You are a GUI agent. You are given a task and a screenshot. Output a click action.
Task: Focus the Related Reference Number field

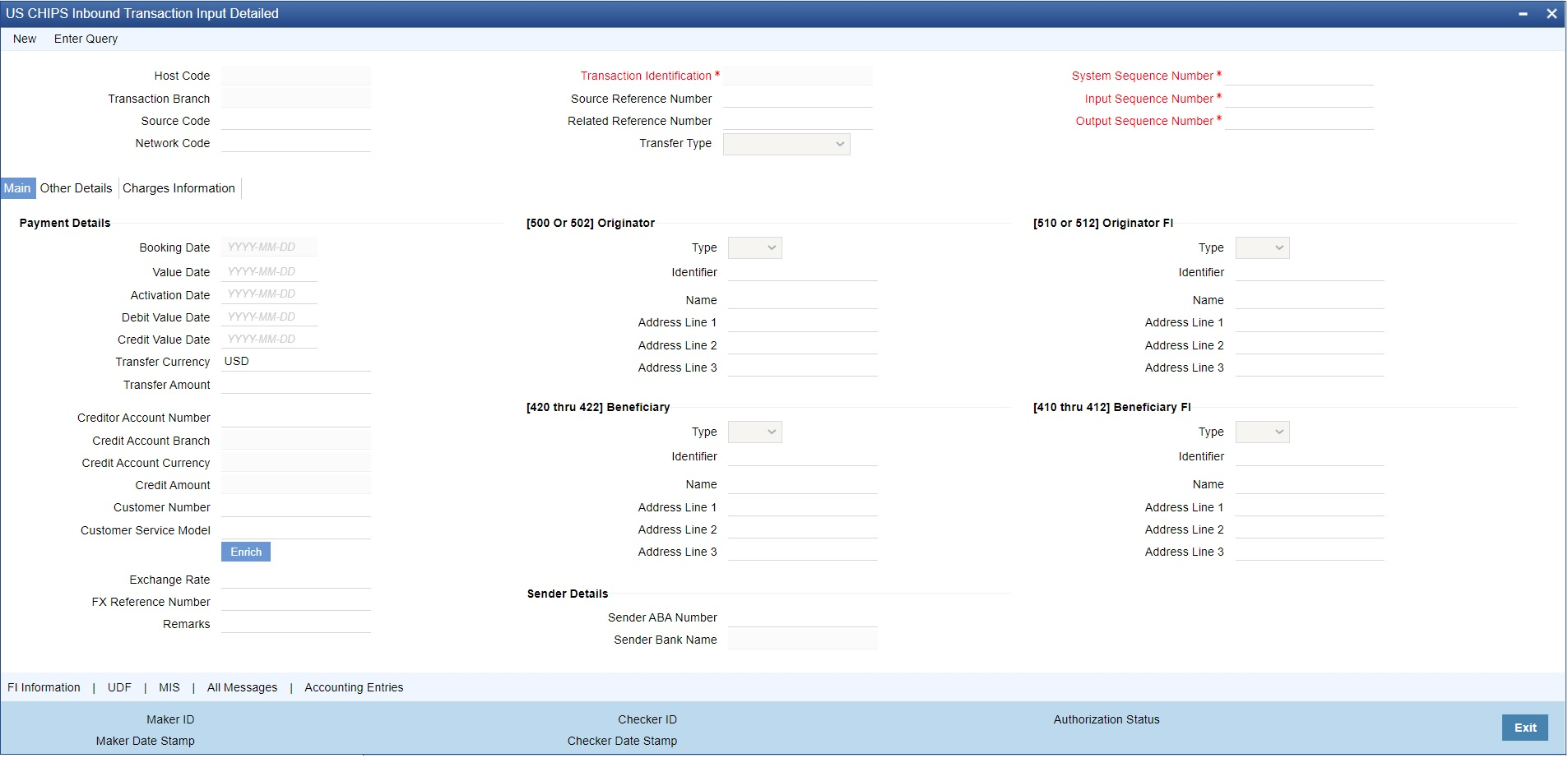(798, 121)
